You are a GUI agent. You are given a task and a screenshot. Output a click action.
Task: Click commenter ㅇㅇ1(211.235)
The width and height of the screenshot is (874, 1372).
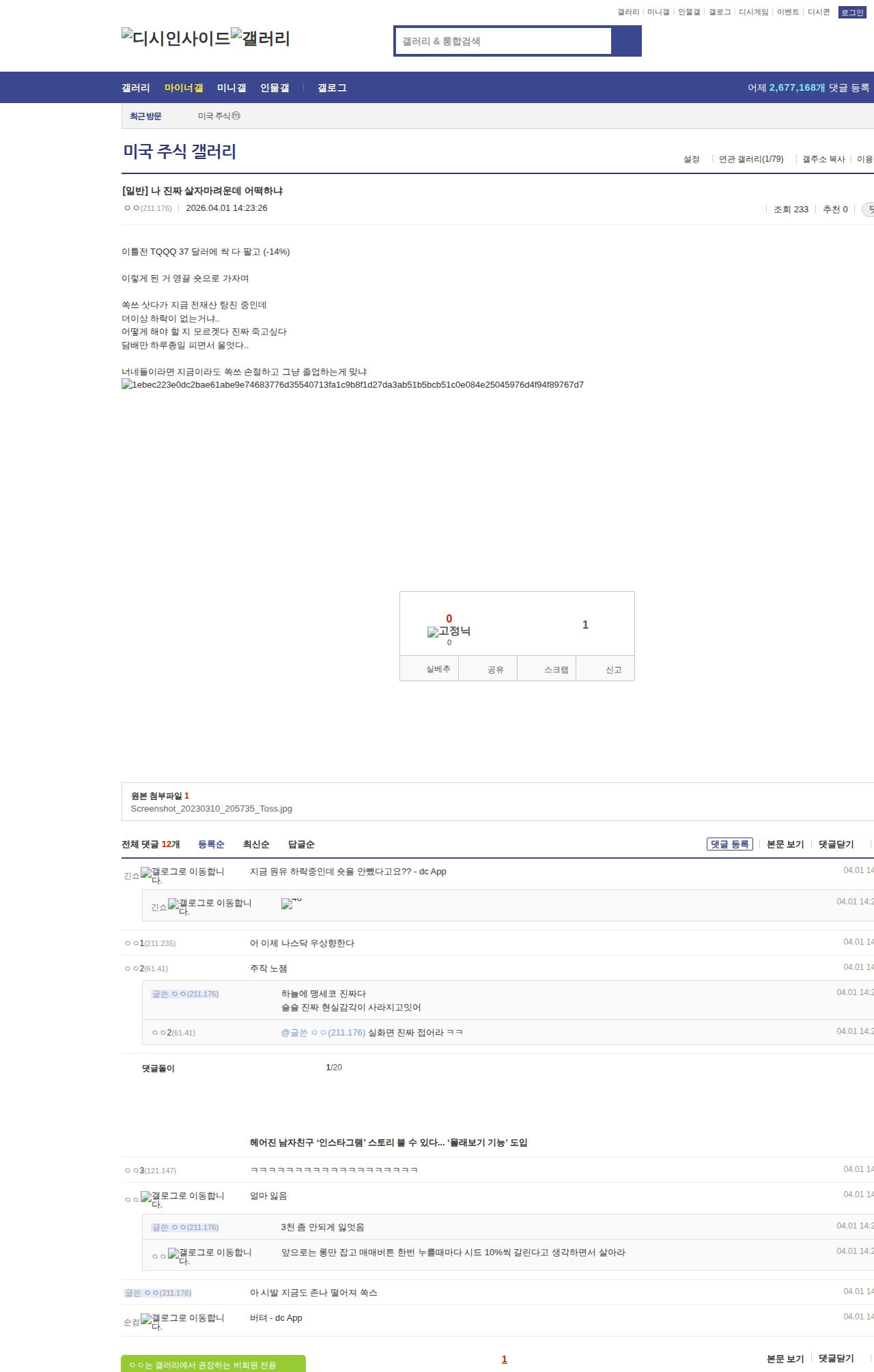click(150, 943)
